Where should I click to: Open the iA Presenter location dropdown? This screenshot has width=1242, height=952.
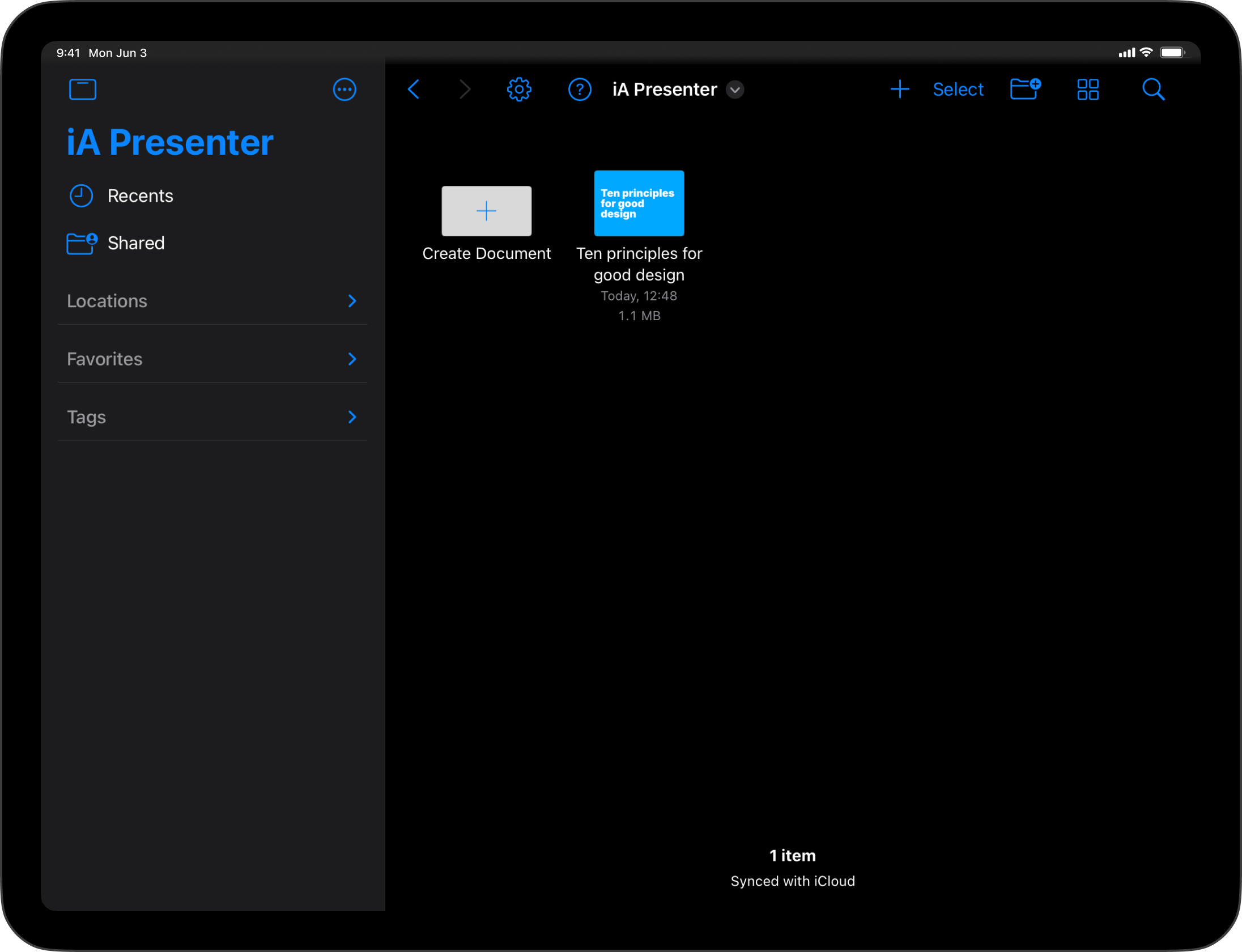pos(736,90)
